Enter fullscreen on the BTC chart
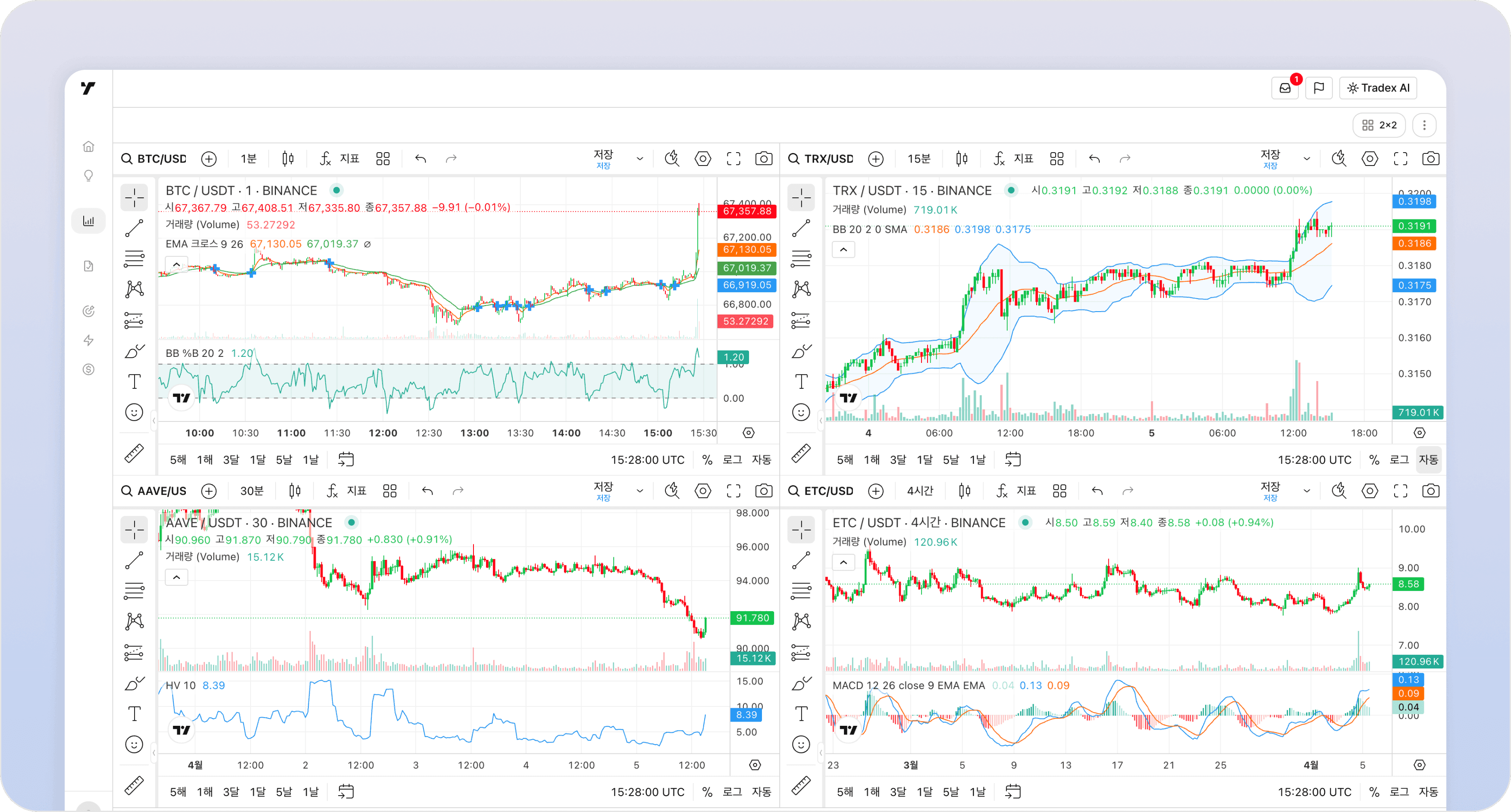Screen dimensions: 1511x812 point(734,159)
